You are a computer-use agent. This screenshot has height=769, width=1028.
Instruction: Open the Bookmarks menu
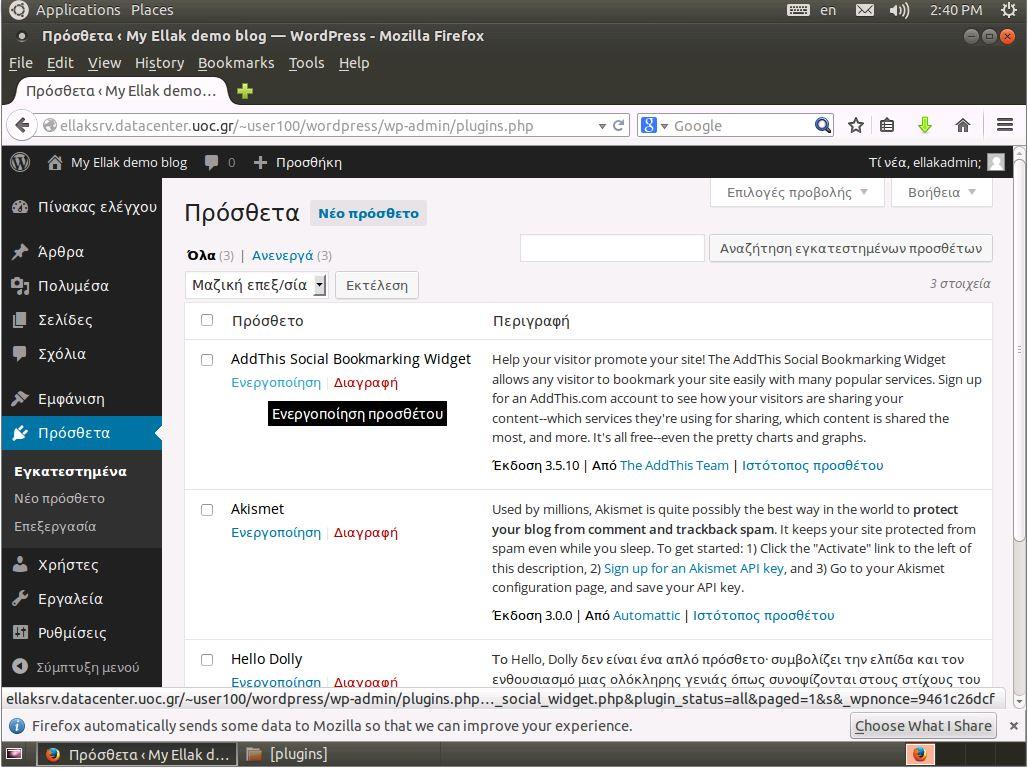click(236, 63)
